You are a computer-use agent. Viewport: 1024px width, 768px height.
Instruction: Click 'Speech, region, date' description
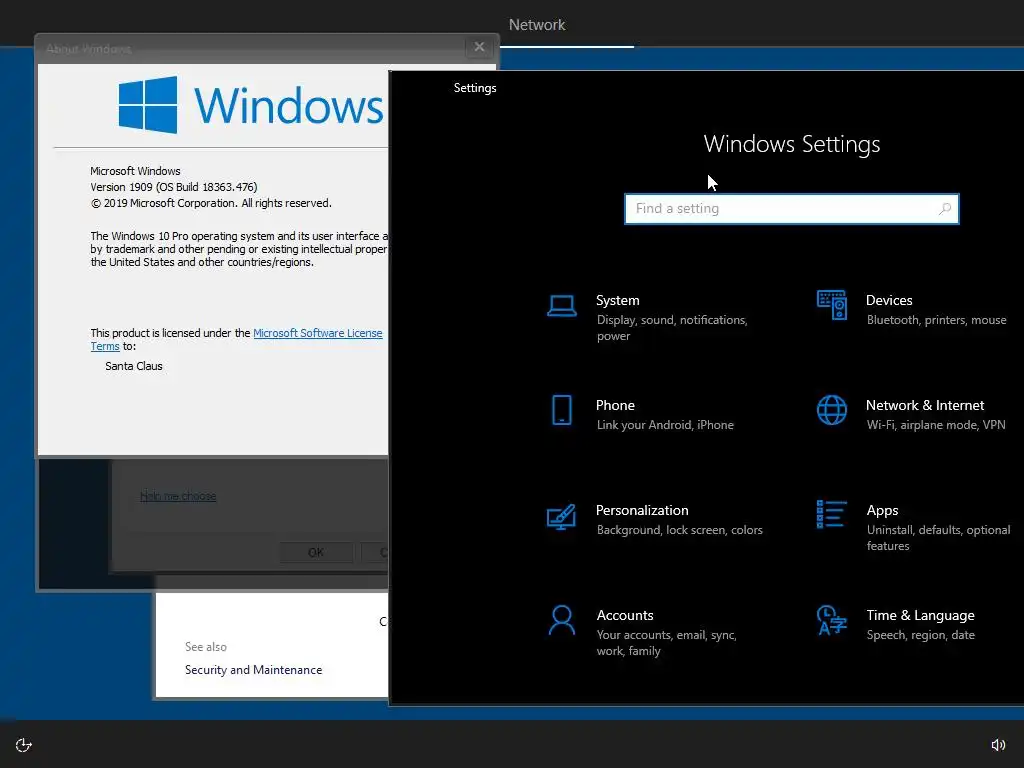[920, 635]
